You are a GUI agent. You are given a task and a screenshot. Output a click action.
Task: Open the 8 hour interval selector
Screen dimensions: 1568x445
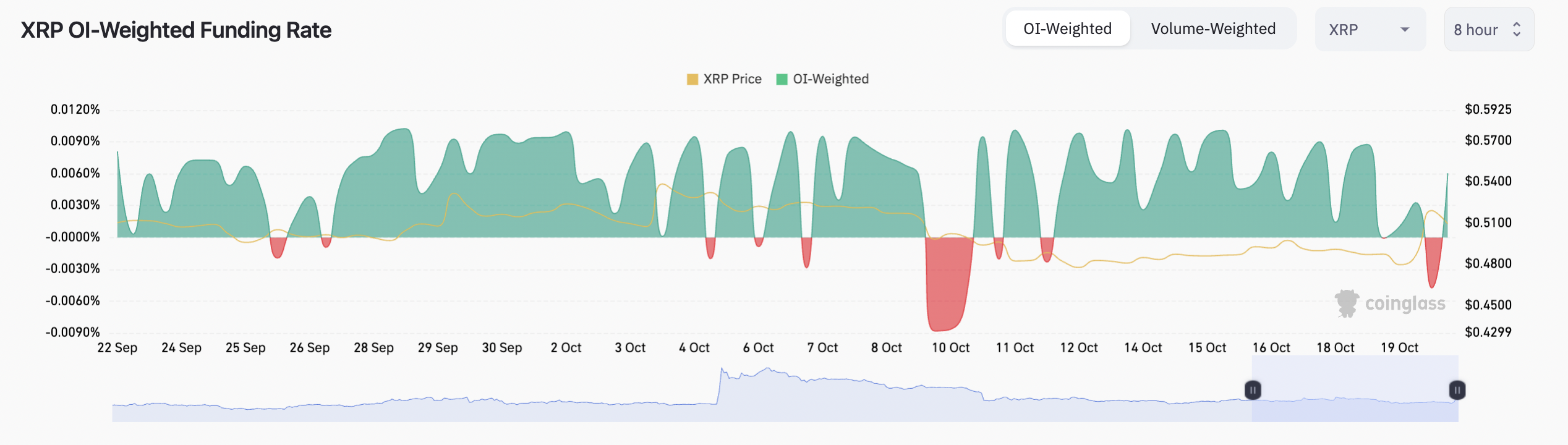1489,29
